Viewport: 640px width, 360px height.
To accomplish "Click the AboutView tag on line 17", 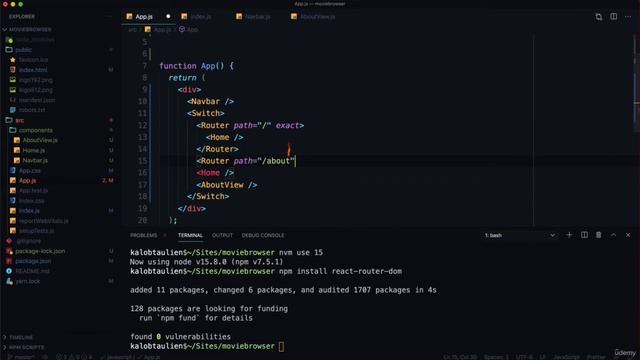I will click(227, 185).
